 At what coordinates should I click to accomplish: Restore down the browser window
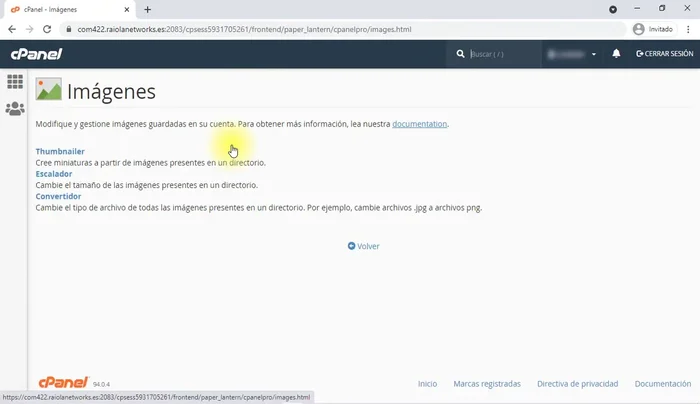[662, 8]
